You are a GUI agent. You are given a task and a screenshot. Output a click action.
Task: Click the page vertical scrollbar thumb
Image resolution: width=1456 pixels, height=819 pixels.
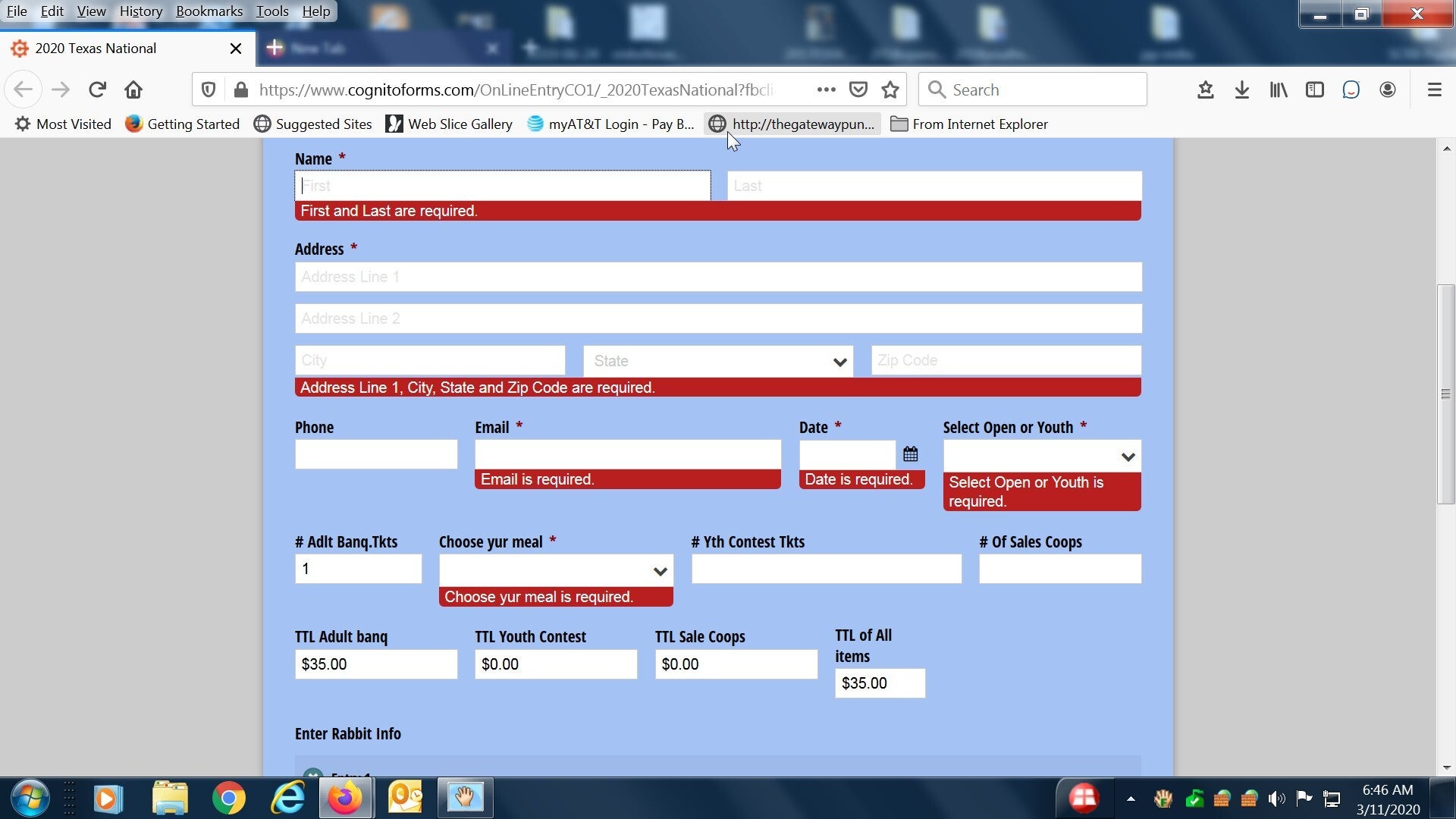(x=1446, y=394)
